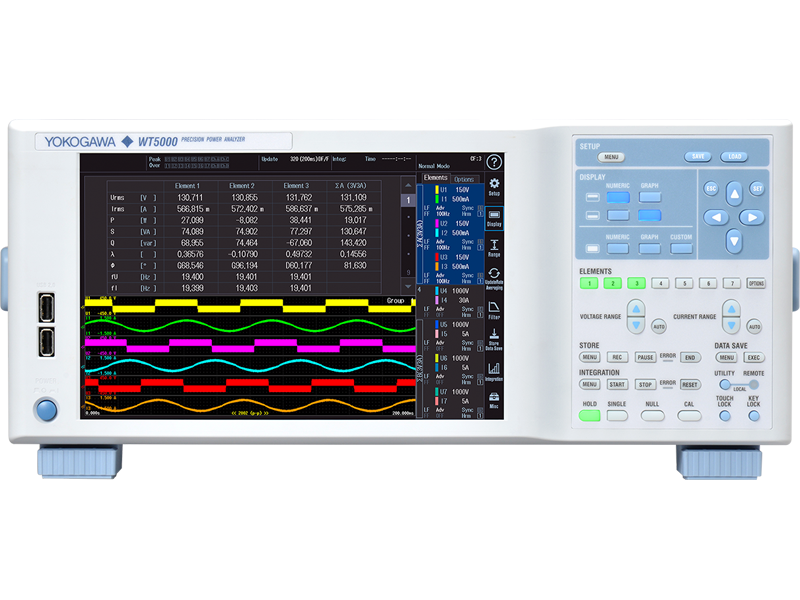Tap the help question mark icon
This screenshot has height=600, width=800.
coord(494,162)
